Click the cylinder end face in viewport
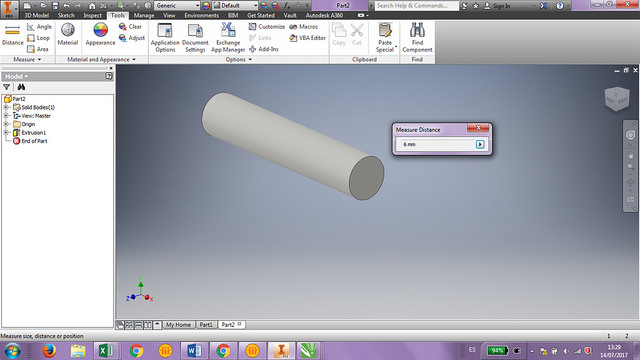Image resolution: width=640 pixels, height=360 pixels. (x=367, y=178)
